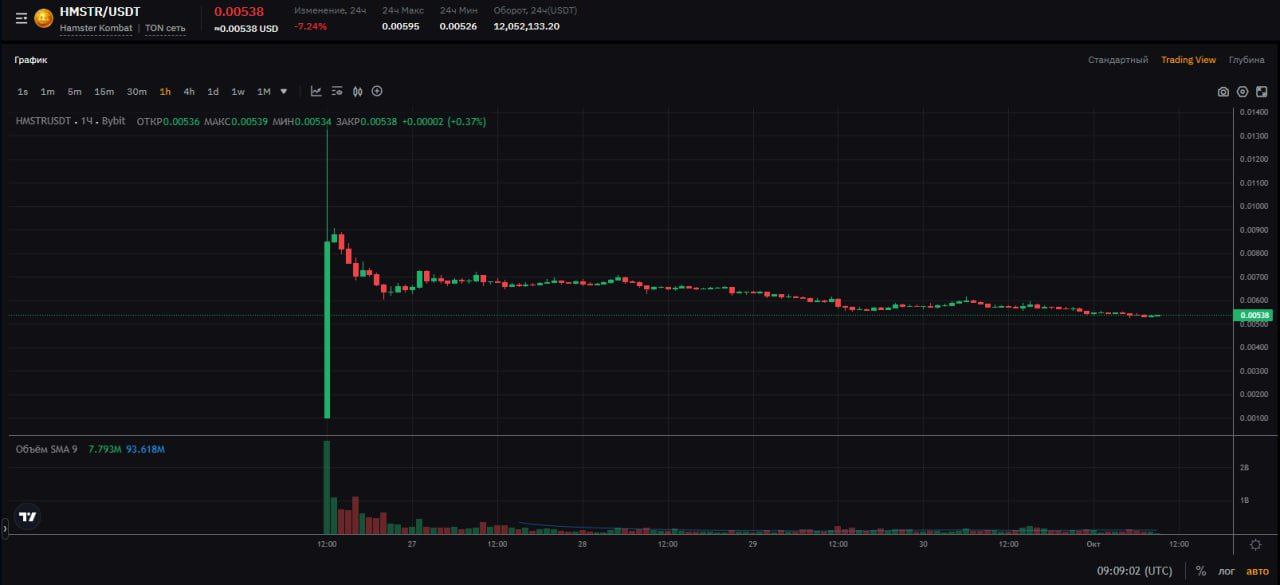Click the Hamster Kombat coin logo
This screenshot has width=1280, height=585.
44,18
